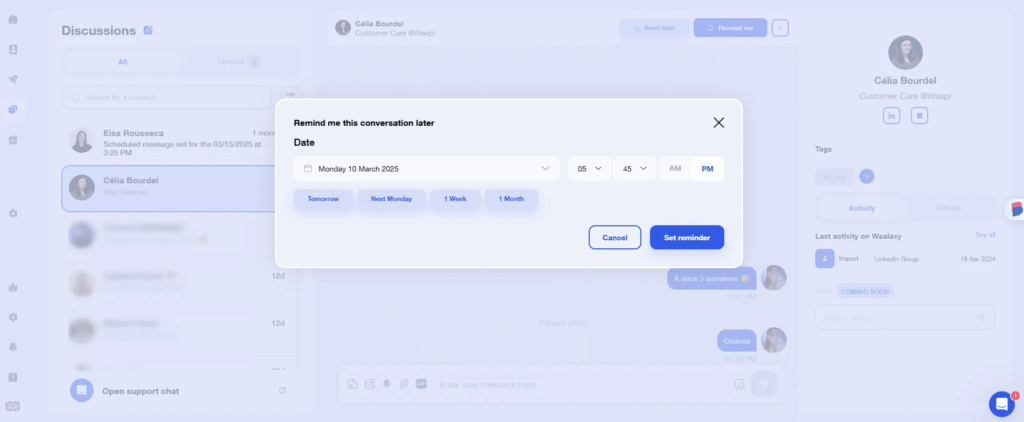
Task: Open the Details tab in contact panel
Action: [948, 208]
